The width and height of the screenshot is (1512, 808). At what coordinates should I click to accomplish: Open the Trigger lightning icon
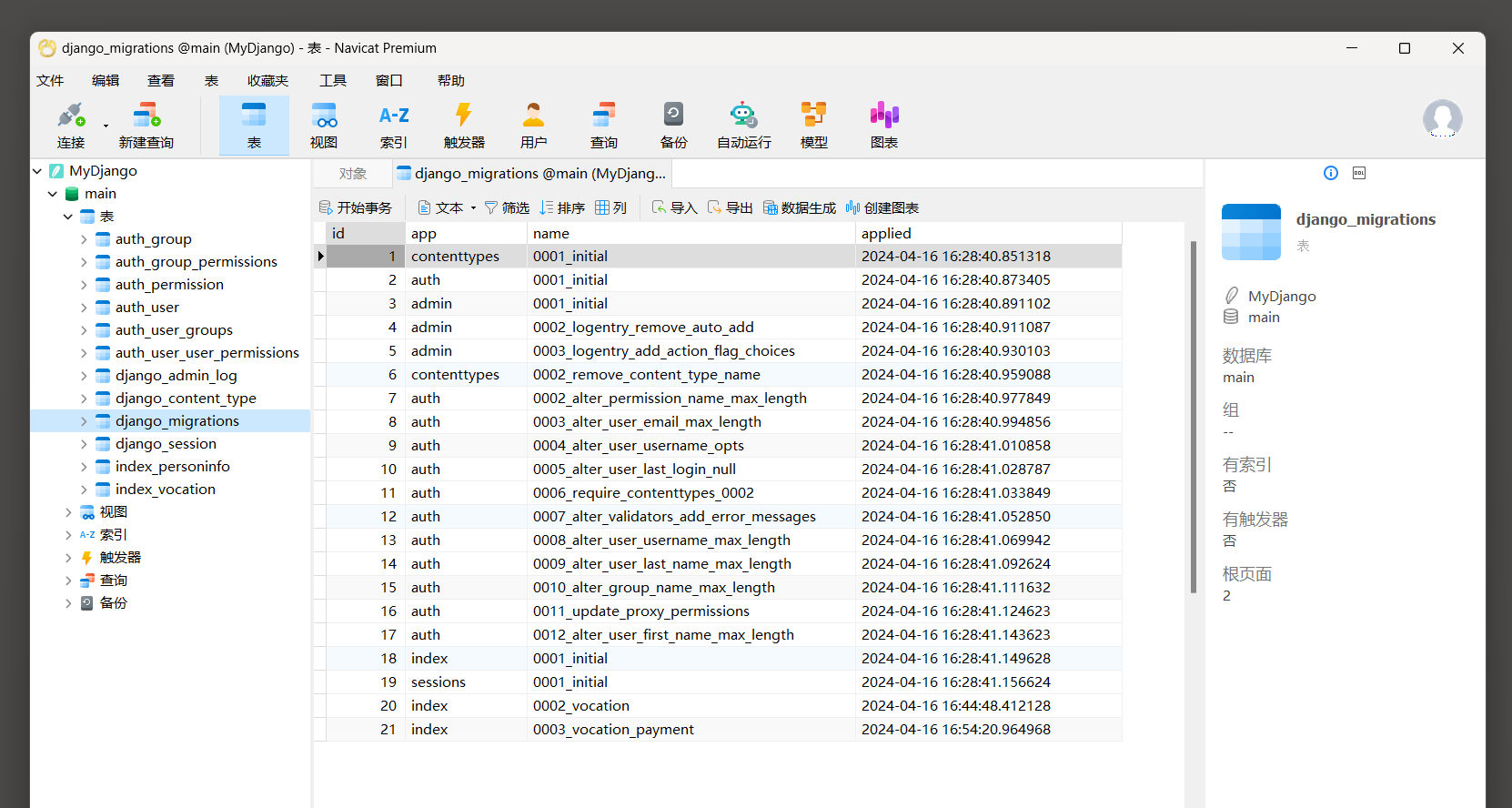point(464,126)
